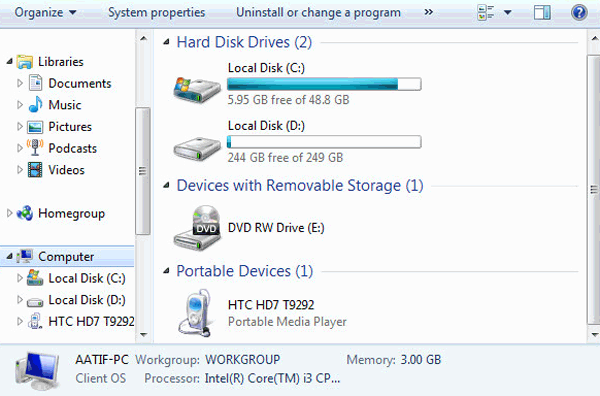
Task: Click main pane scroll up arrow
Action: [x=594, y=39]
